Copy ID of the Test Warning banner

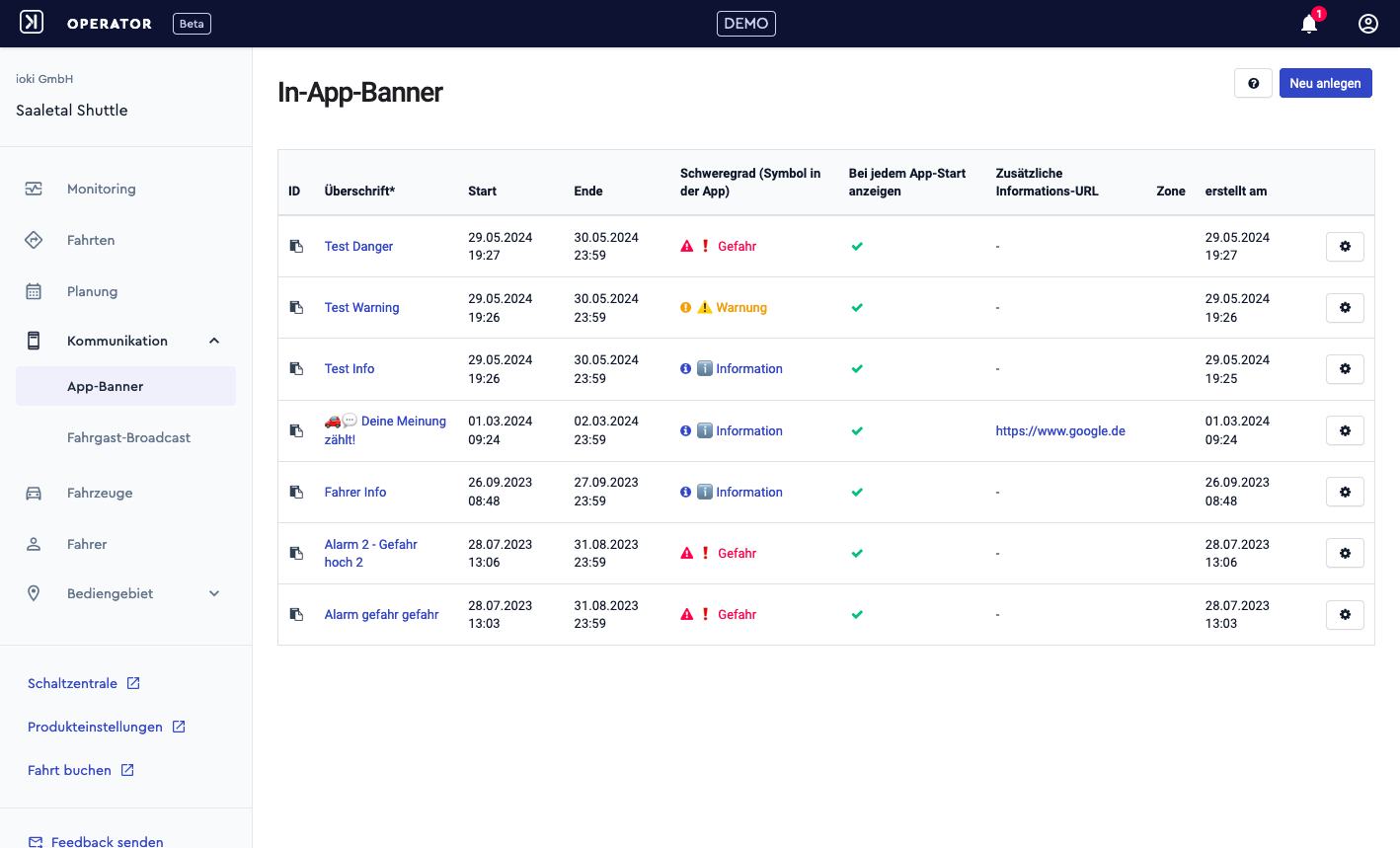pos(296,307)
